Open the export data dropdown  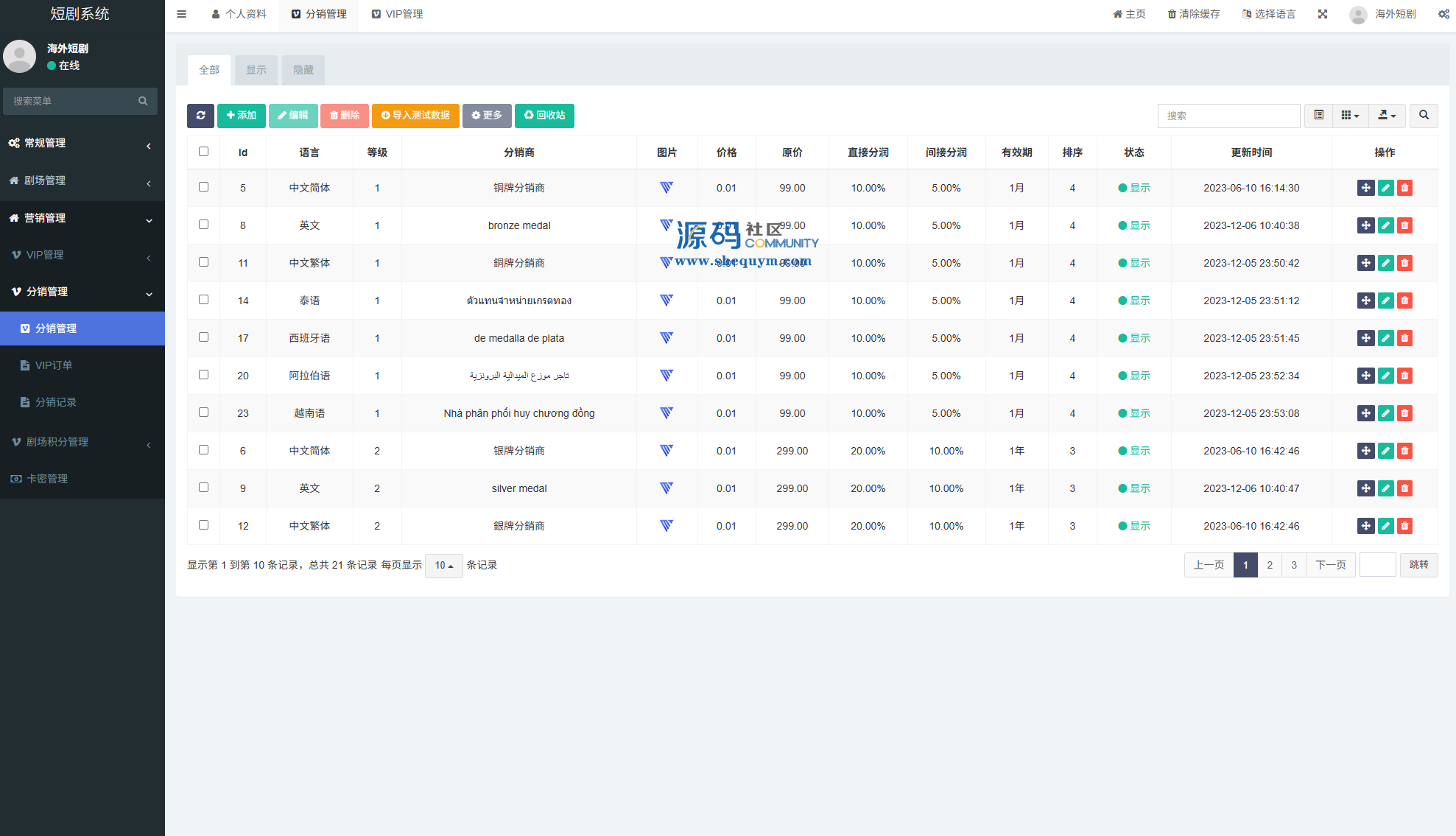click(1387, 116)
